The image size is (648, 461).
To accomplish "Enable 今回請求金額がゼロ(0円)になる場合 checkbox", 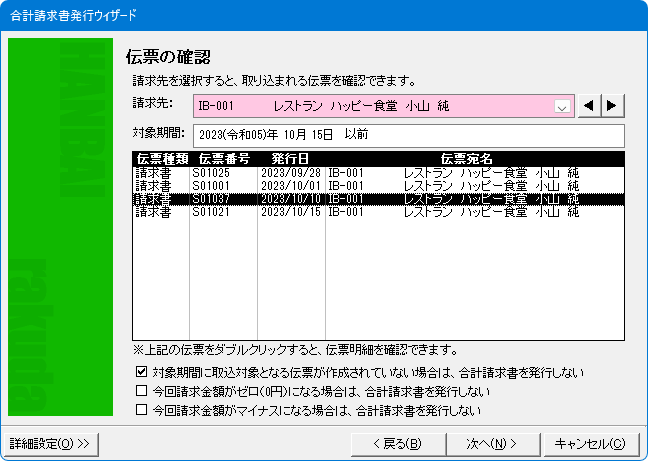I will pos(141,390).
